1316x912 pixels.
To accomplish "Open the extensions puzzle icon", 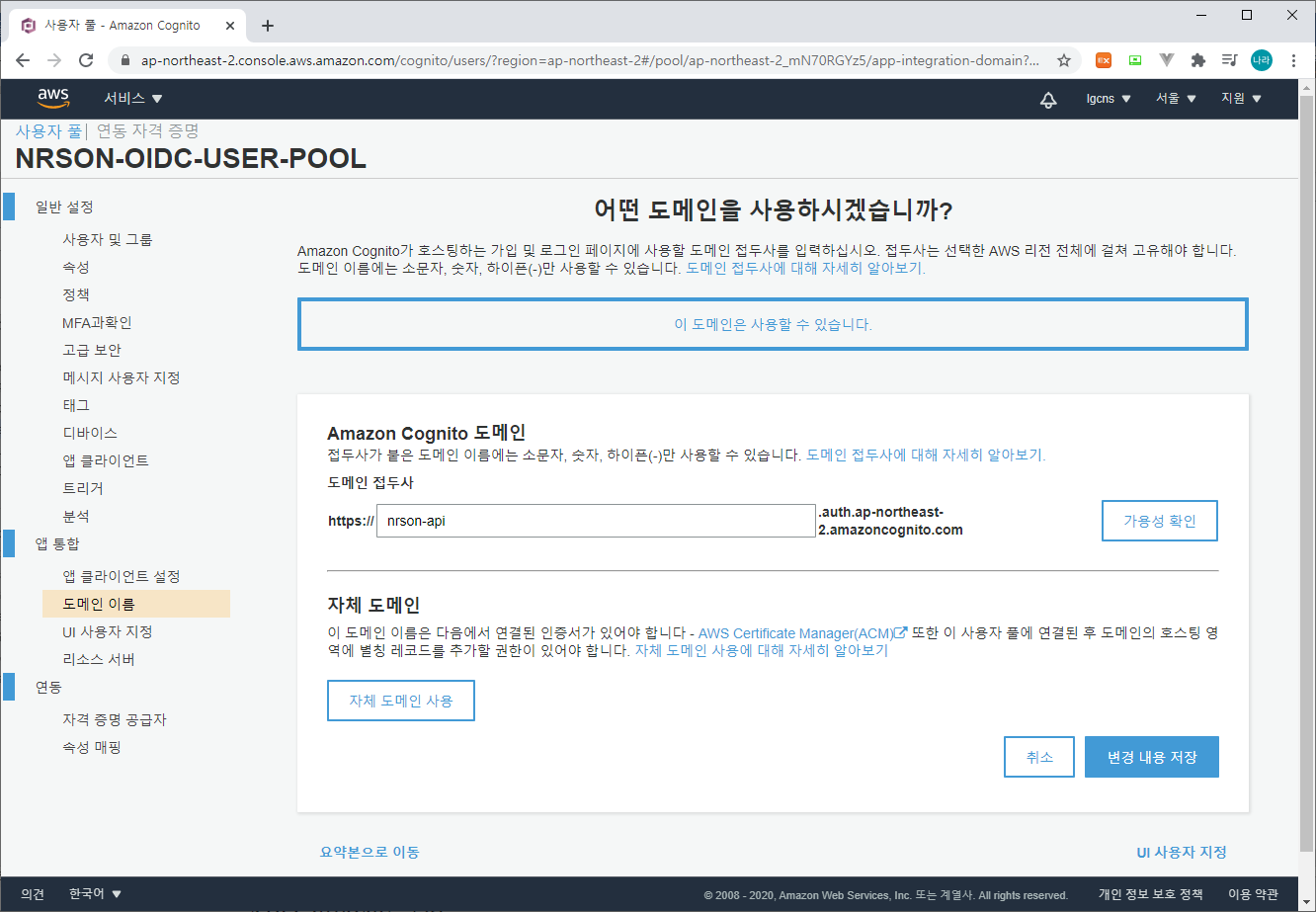I will tap(1198, 60).
